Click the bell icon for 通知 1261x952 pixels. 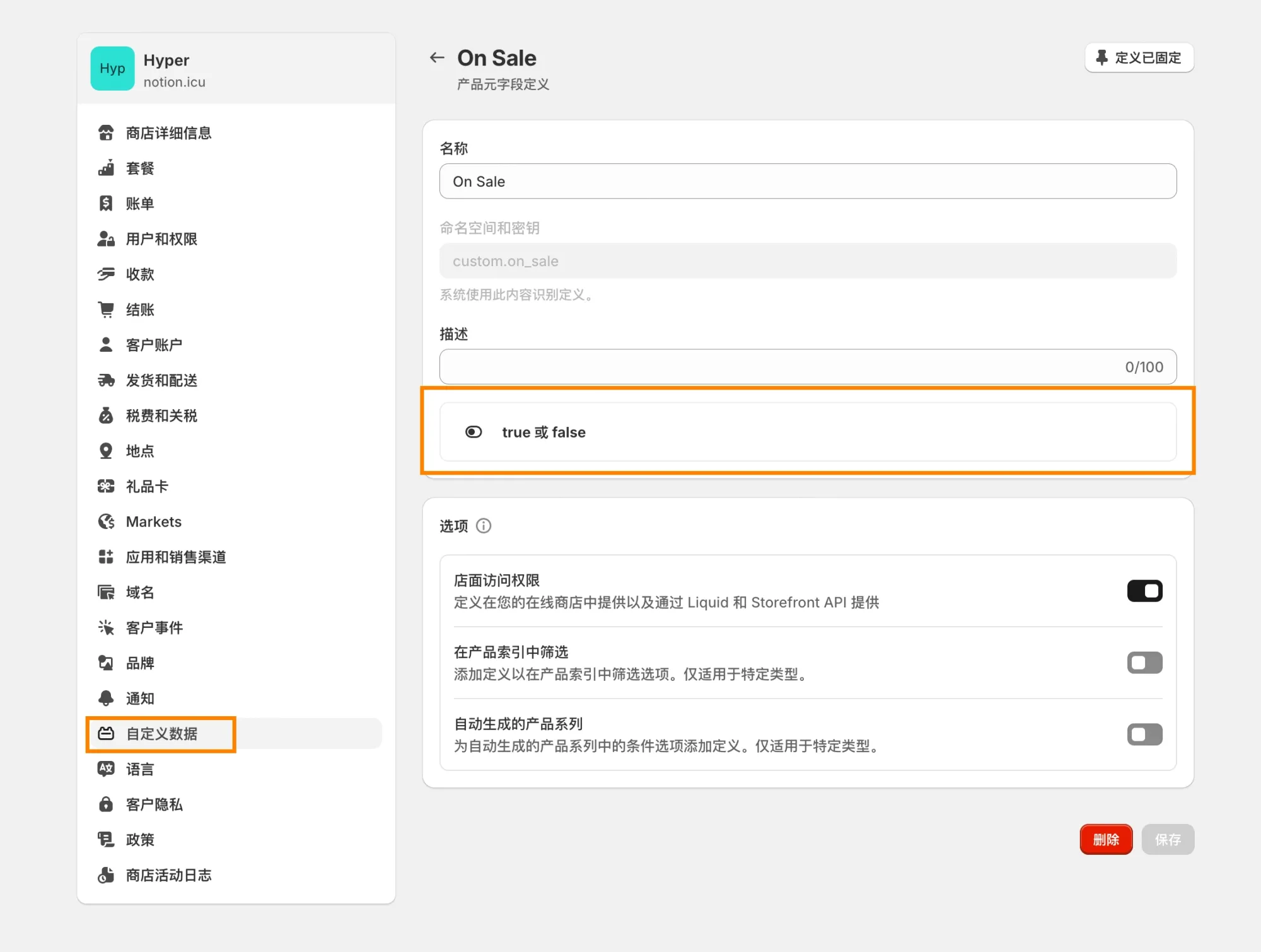coord(106,698)
